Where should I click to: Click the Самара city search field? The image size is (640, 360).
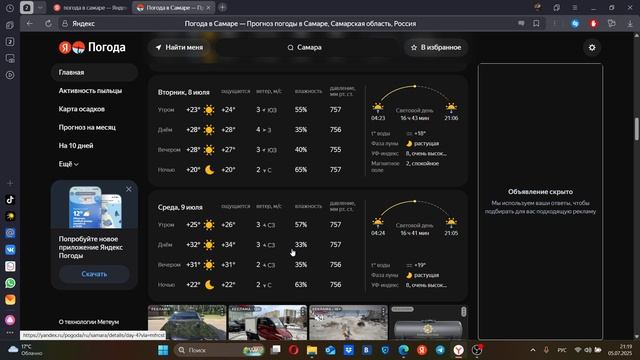[304, 47]
